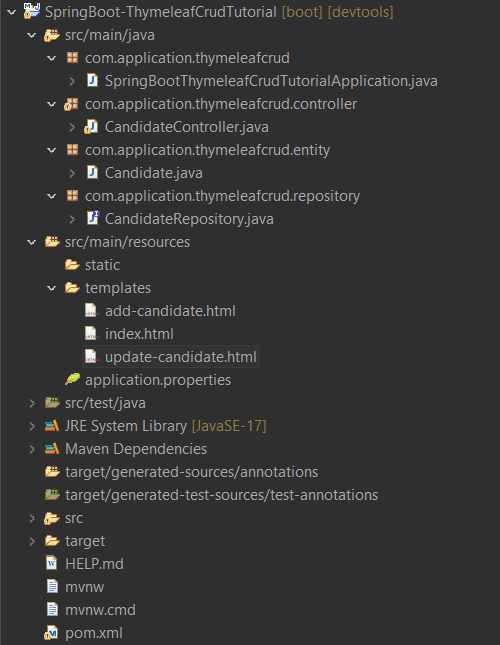Expand Candidate.java members
Viewport: 500px width, 645px height.
click(72, 173)
